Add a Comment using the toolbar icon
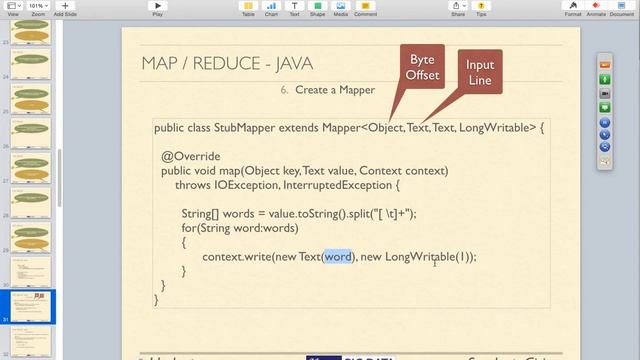 point(365,6)
